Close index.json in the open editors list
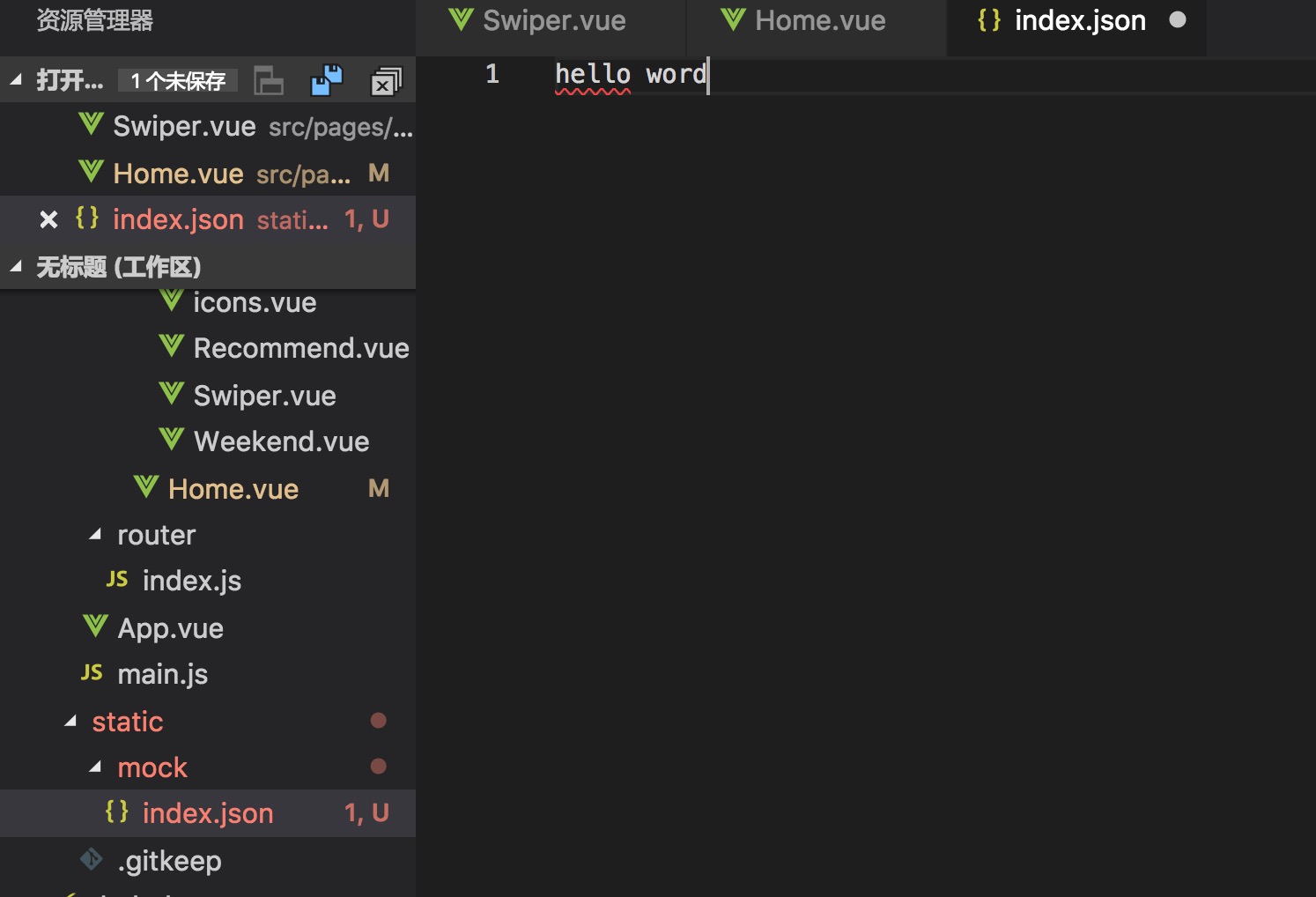1316x897 pixels. pyautogui.click(x=48, y=219)
